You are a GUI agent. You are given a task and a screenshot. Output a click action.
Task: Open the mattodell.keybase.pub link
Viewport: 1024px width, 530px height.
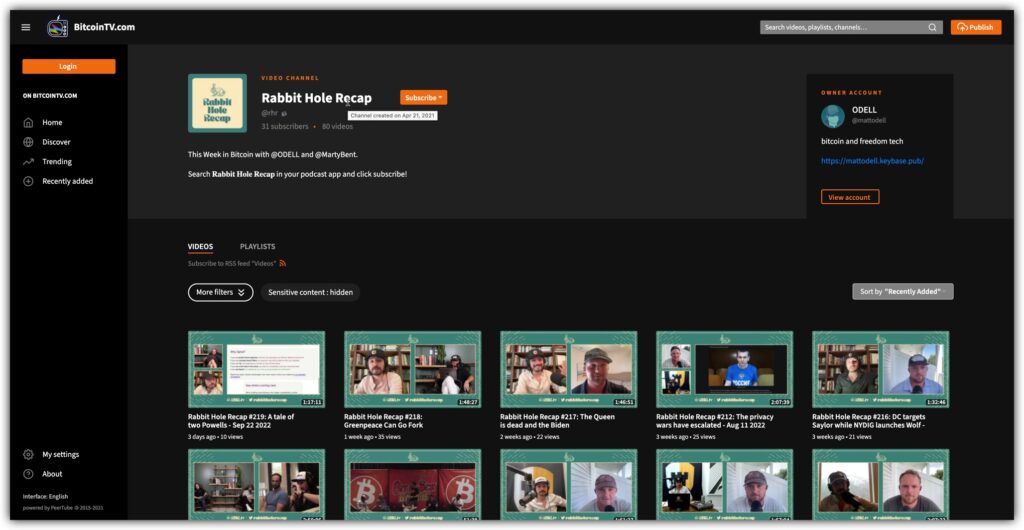point(872,161)
